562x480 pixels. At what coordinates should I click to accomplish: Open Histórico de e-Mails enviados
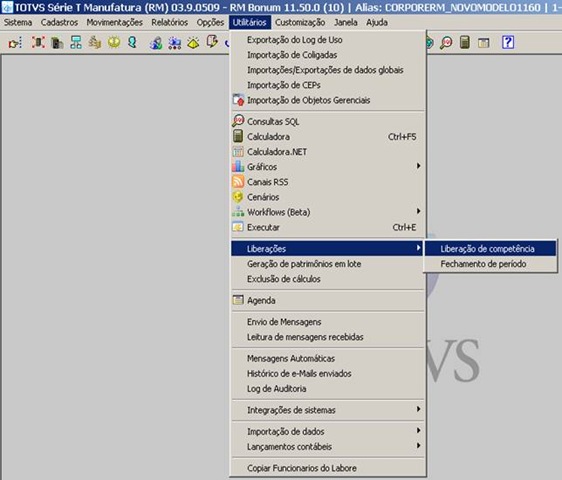coord(328,373)
